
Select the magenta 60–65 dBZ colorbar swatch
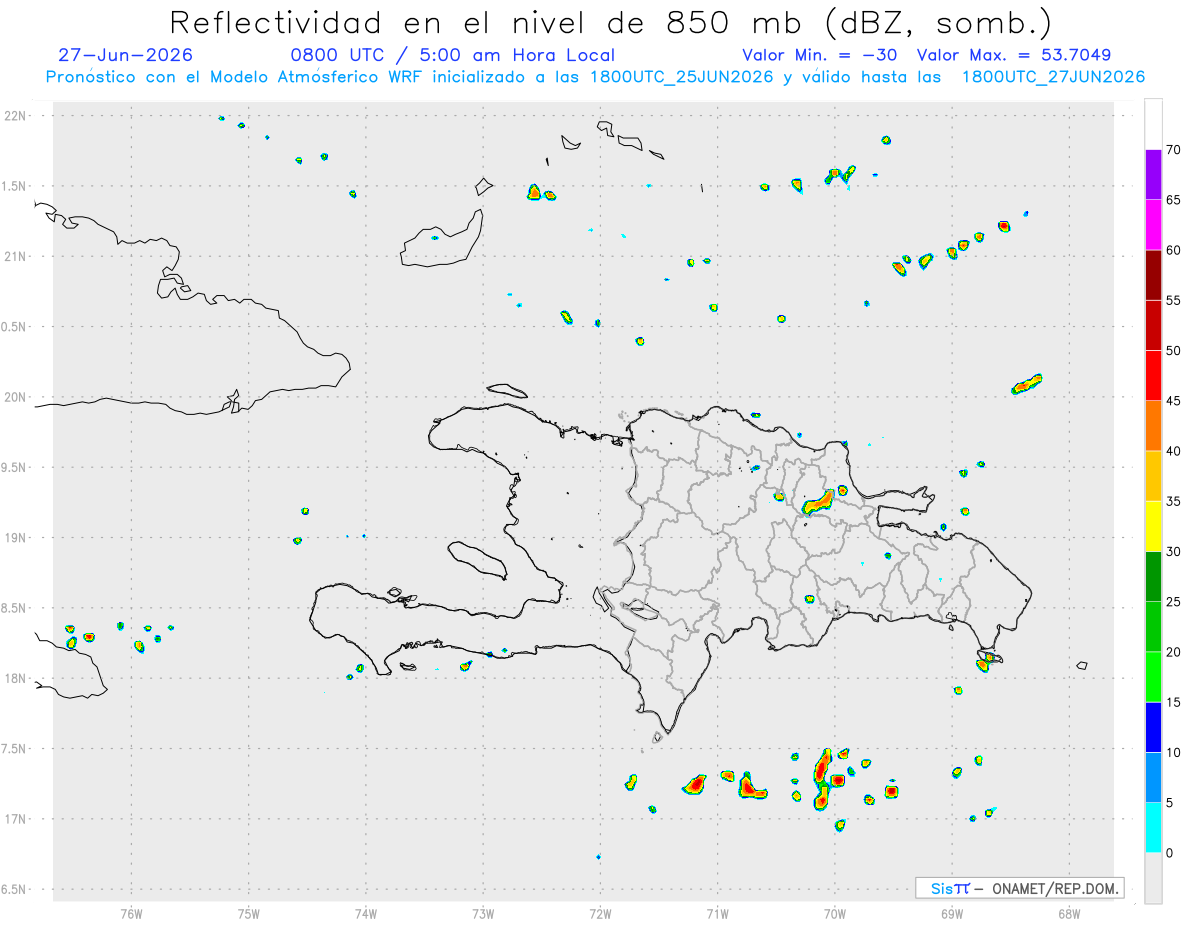pyautogui.click(x=1153, y=225)
